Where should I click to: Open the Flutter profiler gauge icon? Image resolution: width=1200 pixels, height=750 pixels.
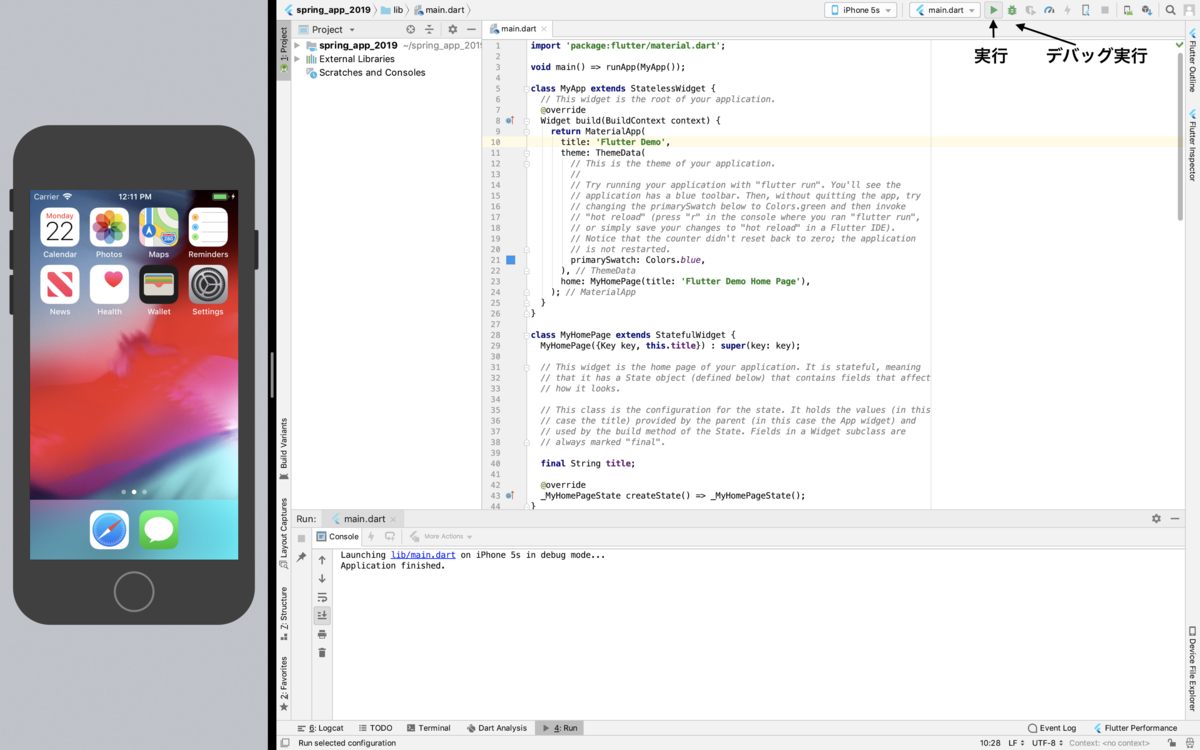(x=1049, y=10)
